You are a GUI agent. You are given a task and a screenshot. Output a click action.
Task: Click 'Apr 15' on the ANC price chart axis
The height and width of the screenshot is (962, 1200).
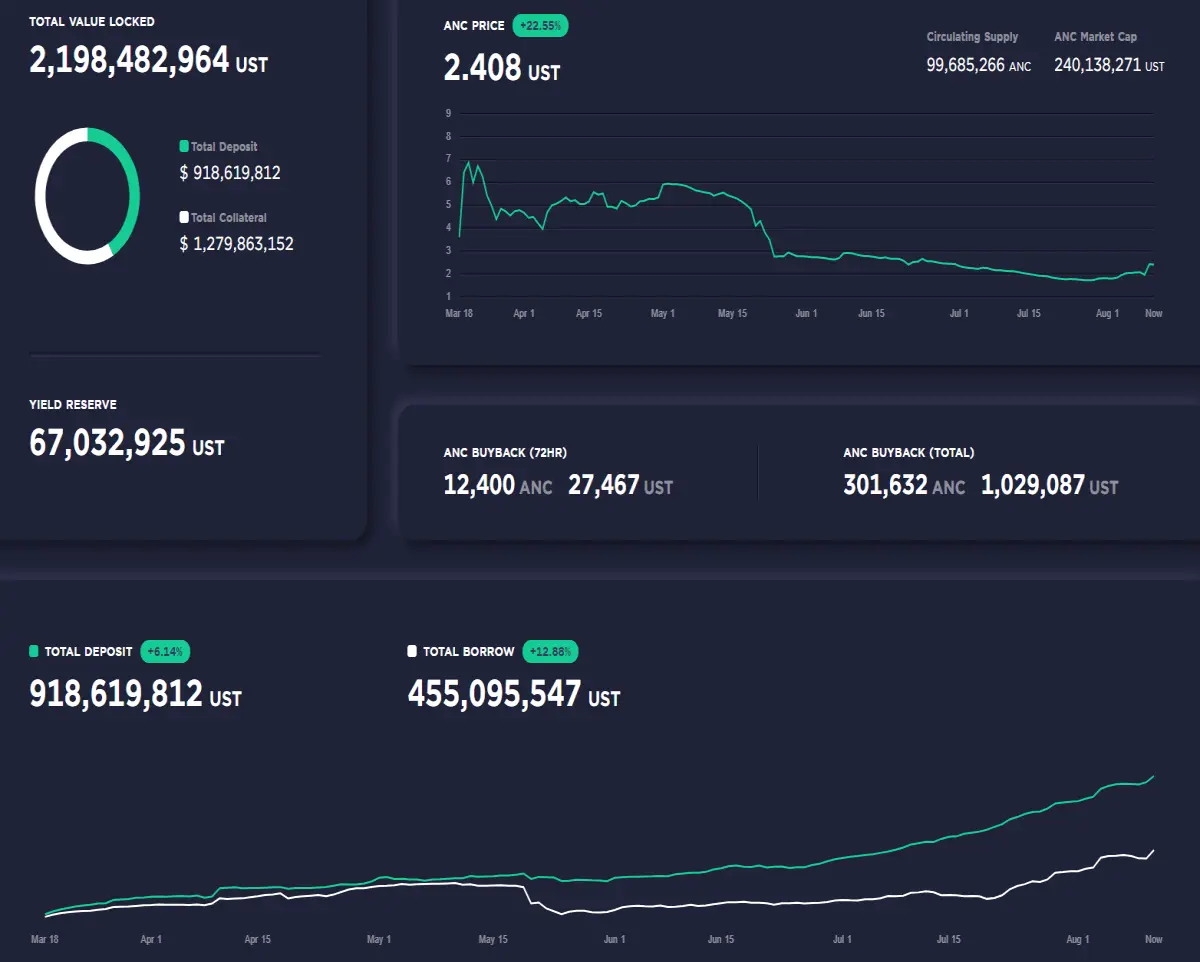[589, 313]
